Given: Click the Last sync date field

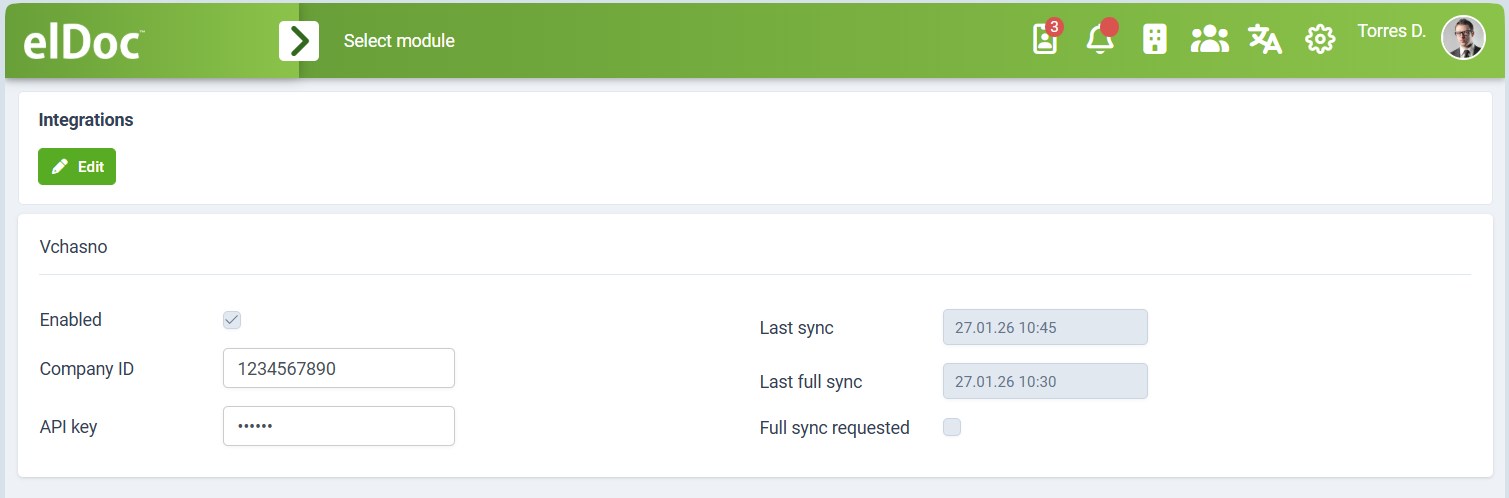Looking at the screenshot, I should click(1045, 327).
